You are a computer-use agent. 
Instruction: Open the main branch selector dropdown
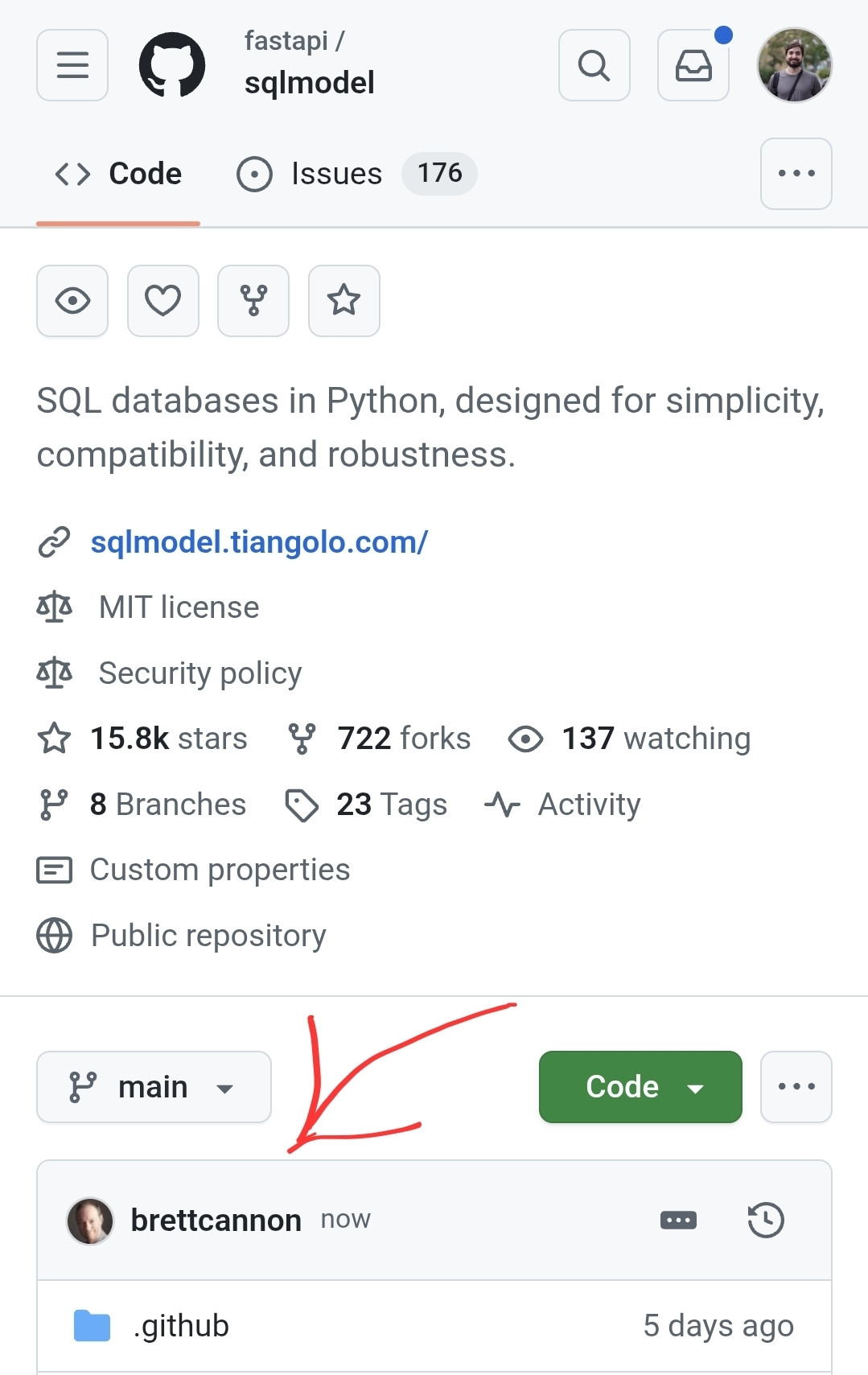(x=154, y=1087)
